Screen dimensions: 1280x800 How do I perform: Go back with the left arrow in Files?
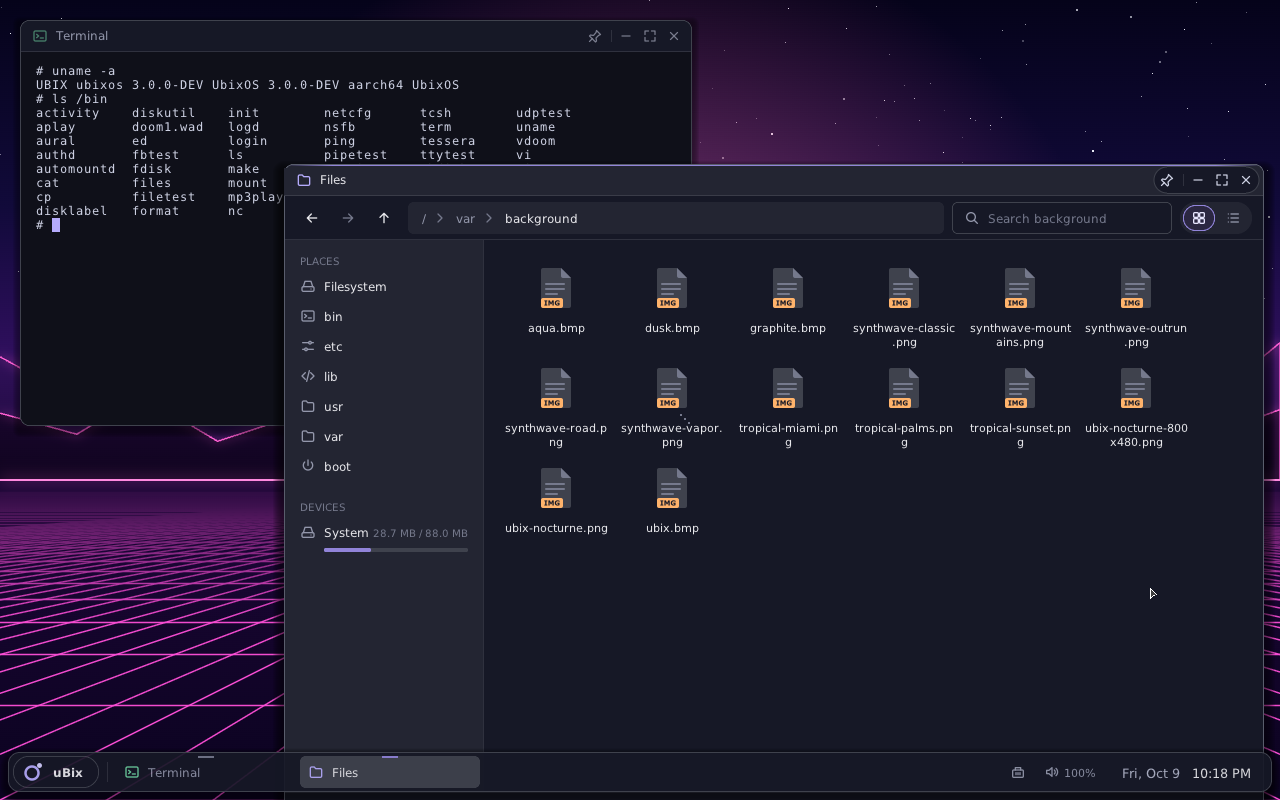[312, 218]
